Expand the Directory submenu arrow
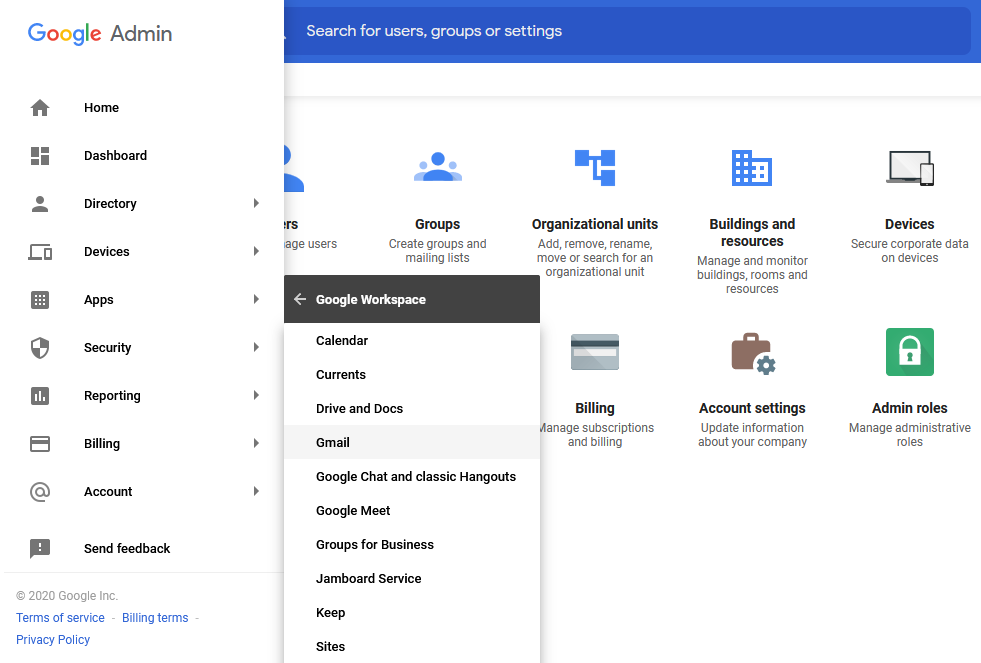Viewport: 981px width, 663px height. point(256,203)
